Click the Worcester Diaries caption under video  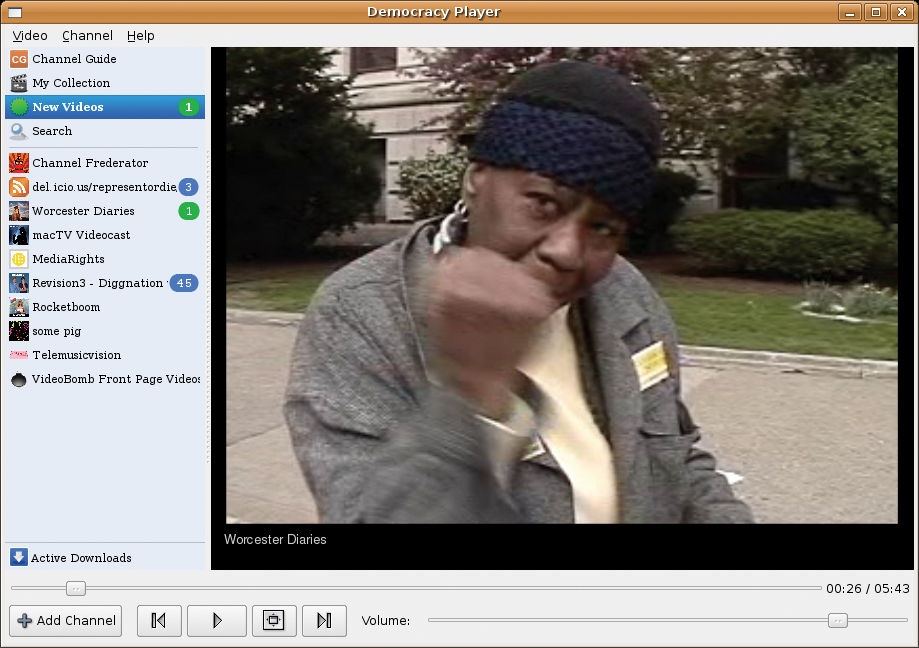point(275,540)
